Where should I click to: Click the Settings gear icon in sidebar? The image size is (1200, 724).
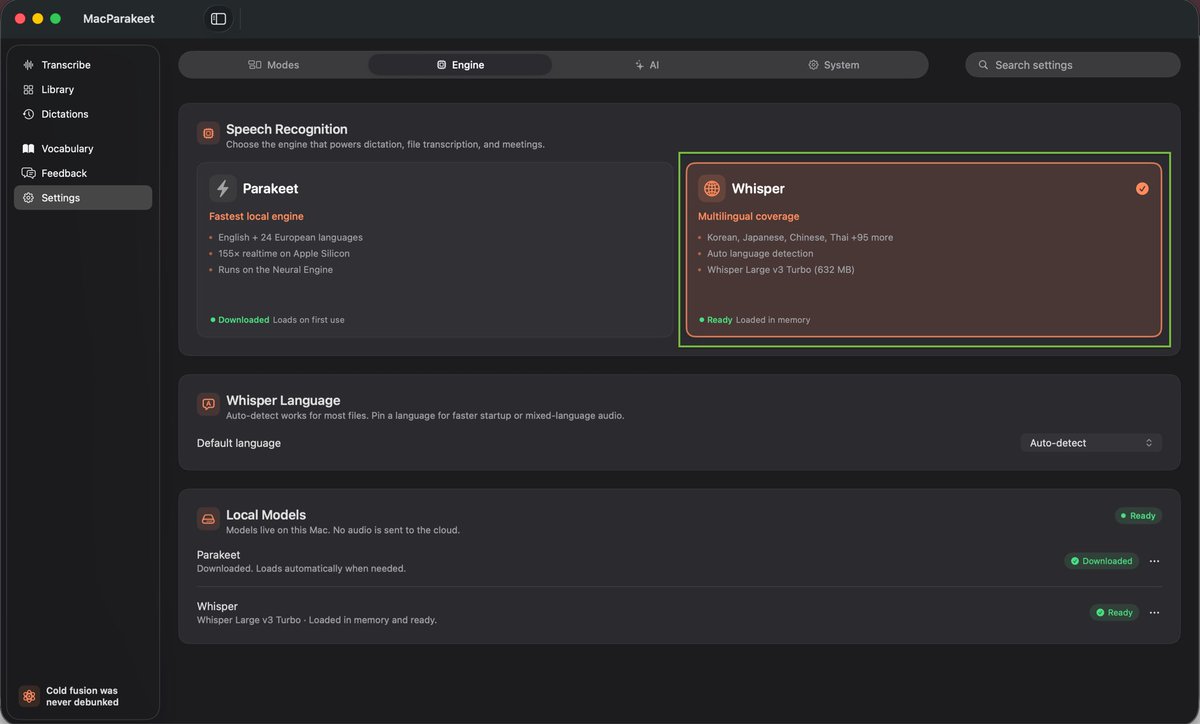(x=28, y=198)
